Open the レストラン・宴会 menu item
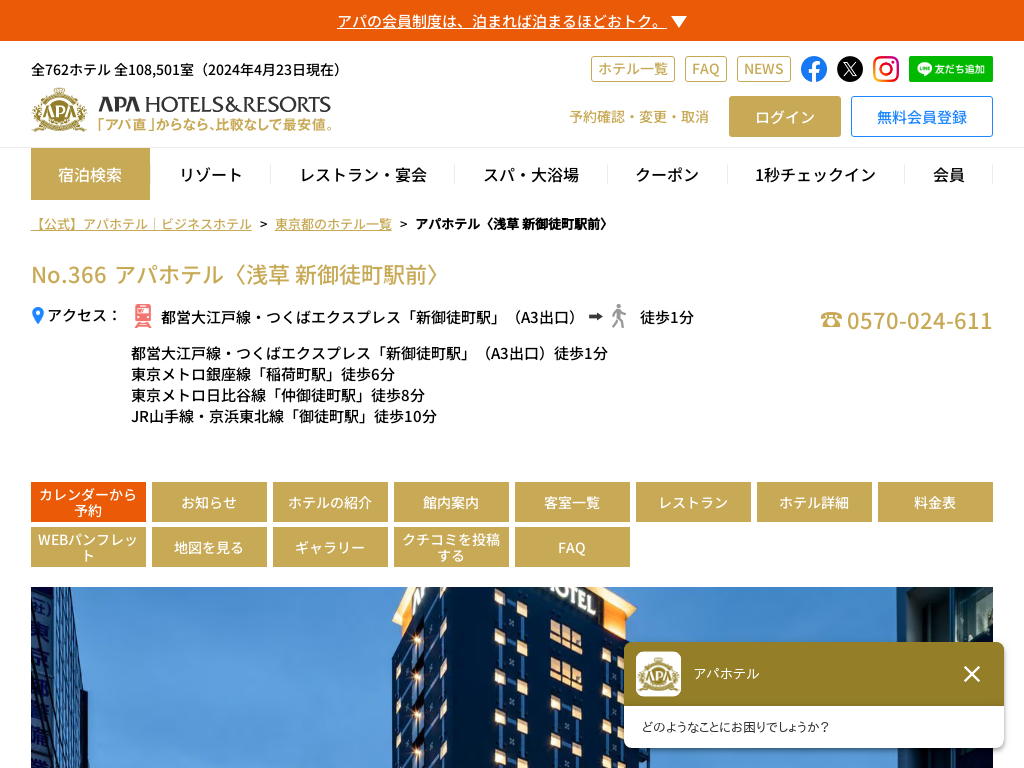The height and width of the screenshot is (768, 1024). point(363,174)
